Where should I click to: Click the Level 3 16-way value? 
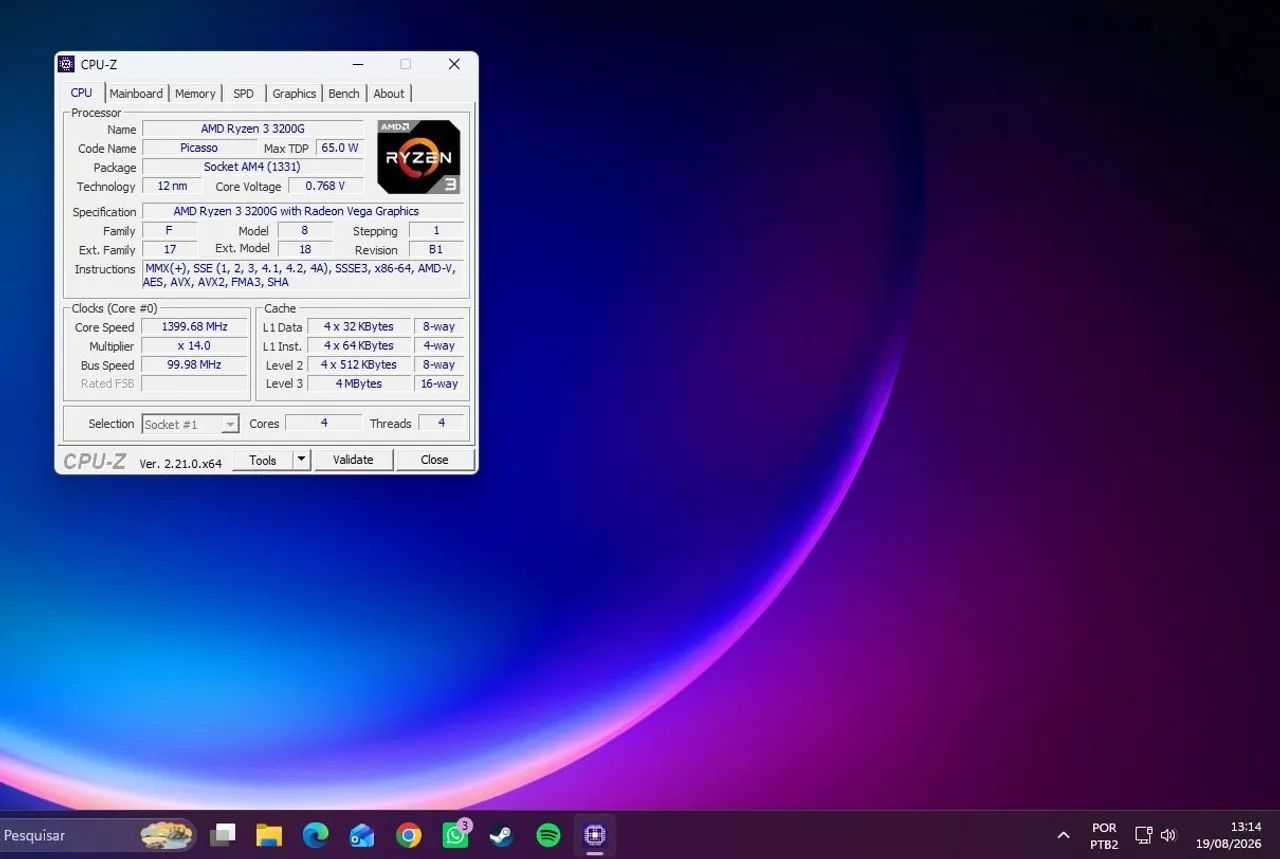(x=439, y=384)
